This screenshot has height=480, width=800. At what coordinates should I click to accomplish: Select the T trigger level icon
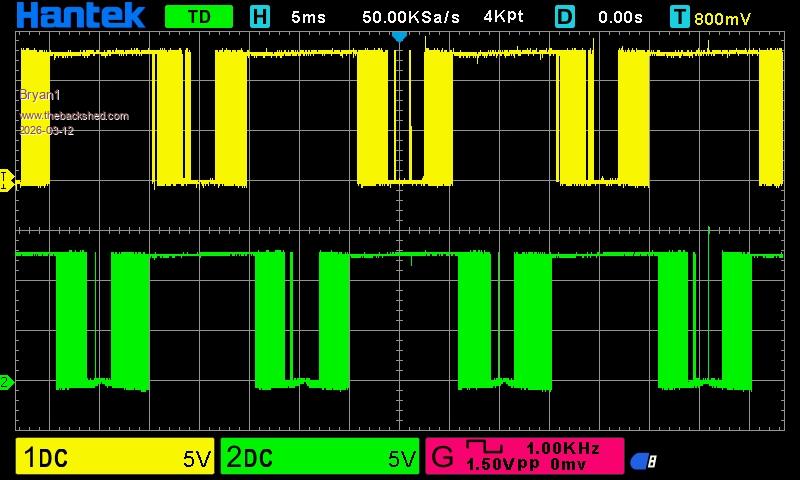[x=681, y=17]
